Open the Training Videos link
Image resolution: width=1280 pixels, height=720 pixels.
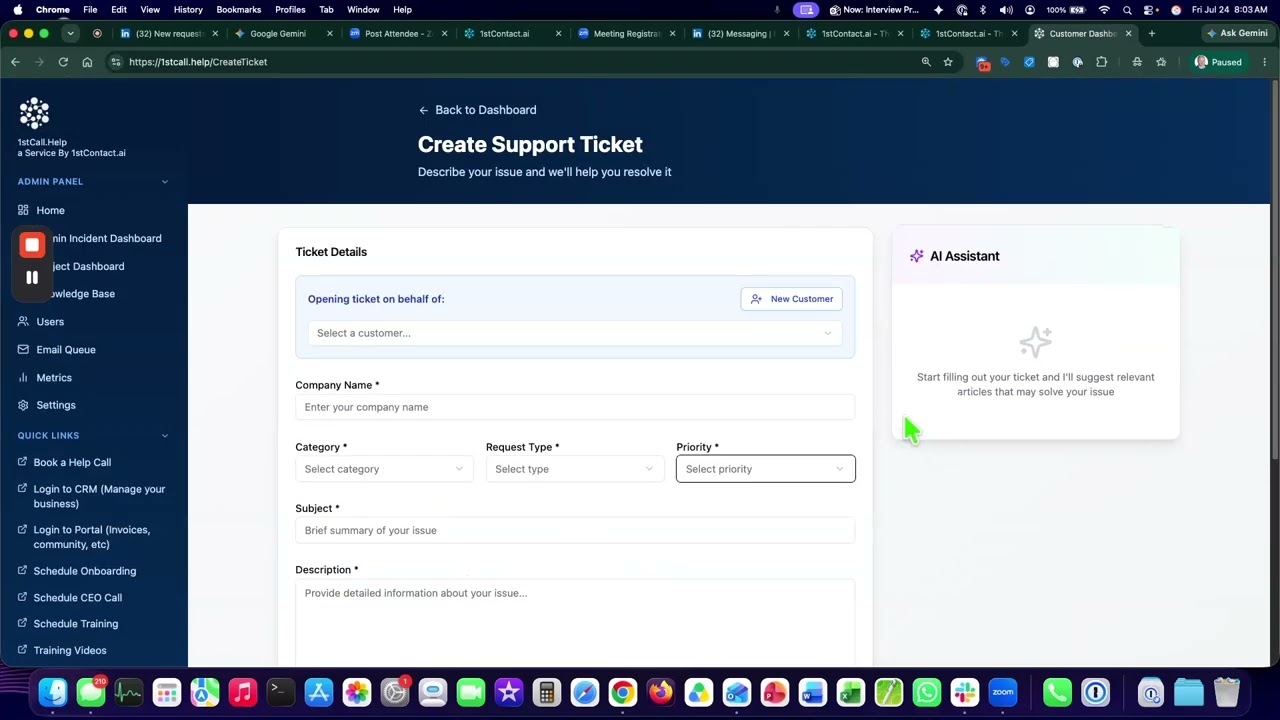pyautogui.click(x=70, y=651)
